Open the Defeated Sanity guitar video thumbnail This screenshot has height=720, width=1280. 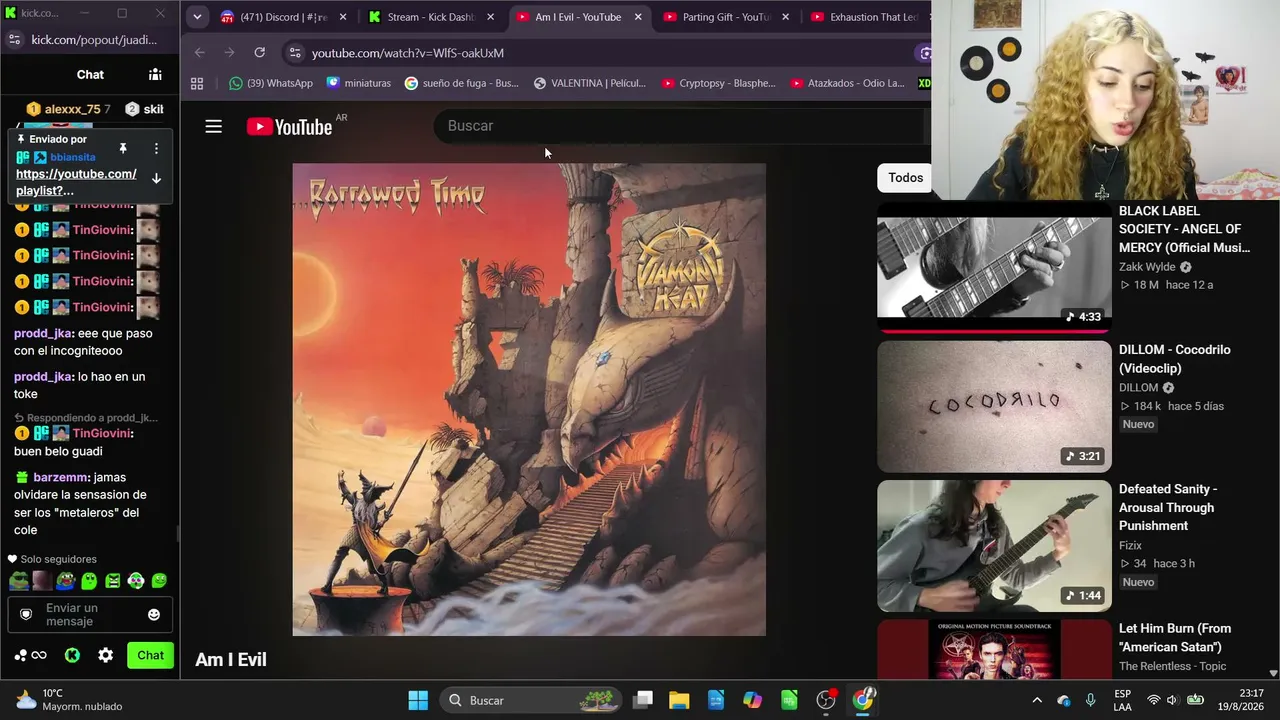(994, 545)
